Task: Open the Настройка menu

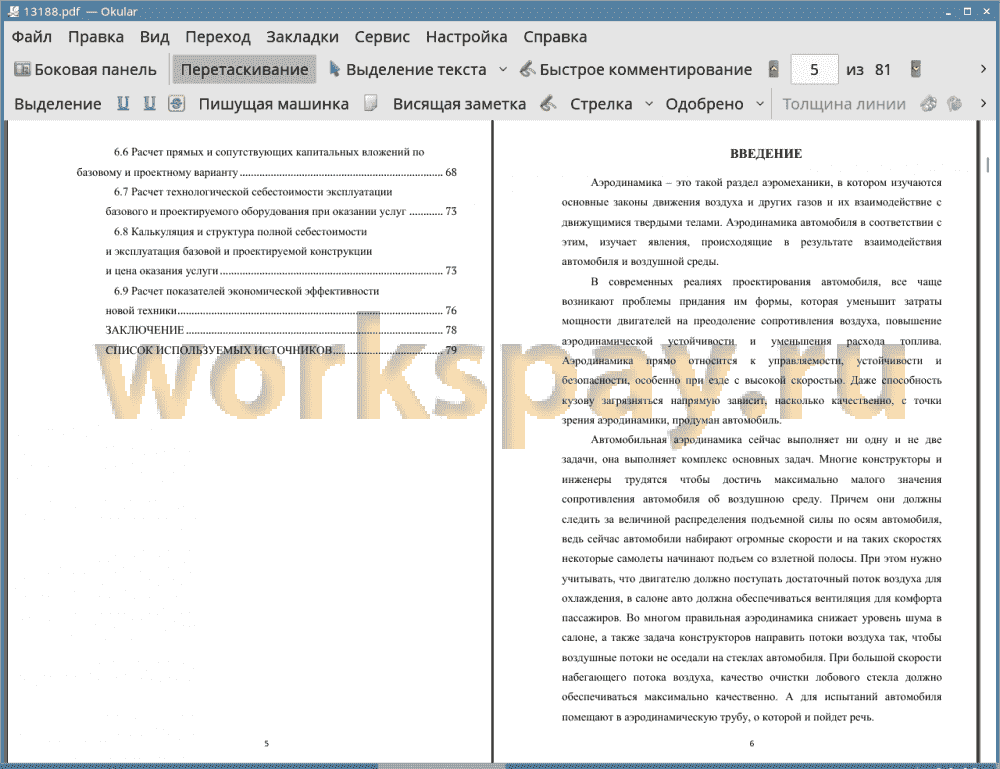Action: [x=466, y=37]
